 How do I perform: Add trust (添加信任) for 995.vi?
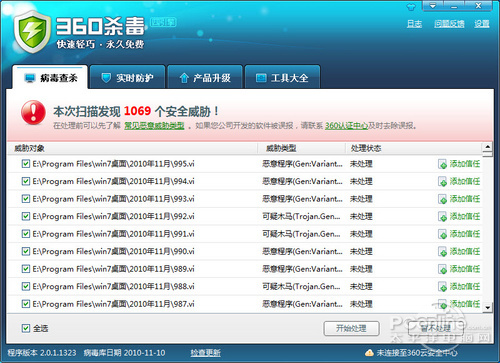[x=465, y=164]
